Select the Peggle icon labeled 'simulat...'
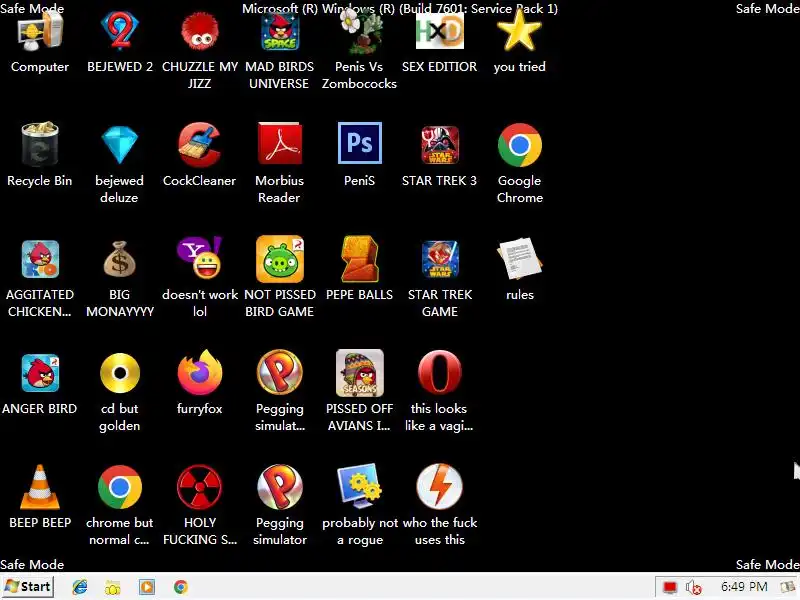This screenshot has height=600, width=800. 280,373
